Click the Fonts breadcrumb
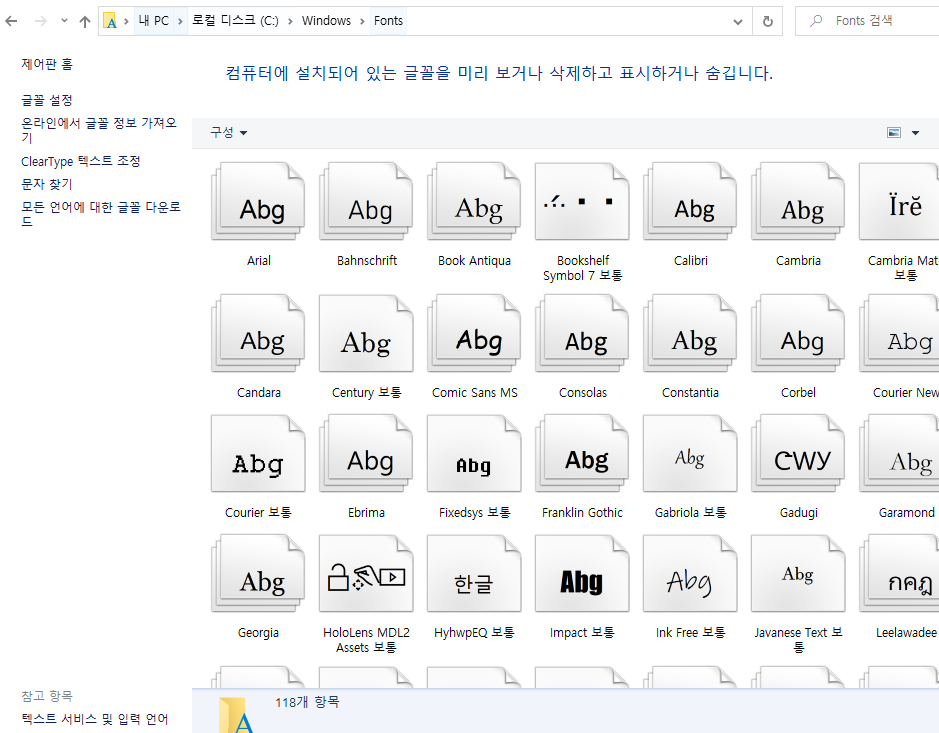This screenshot has width=939, height=733. click(389, 21)
